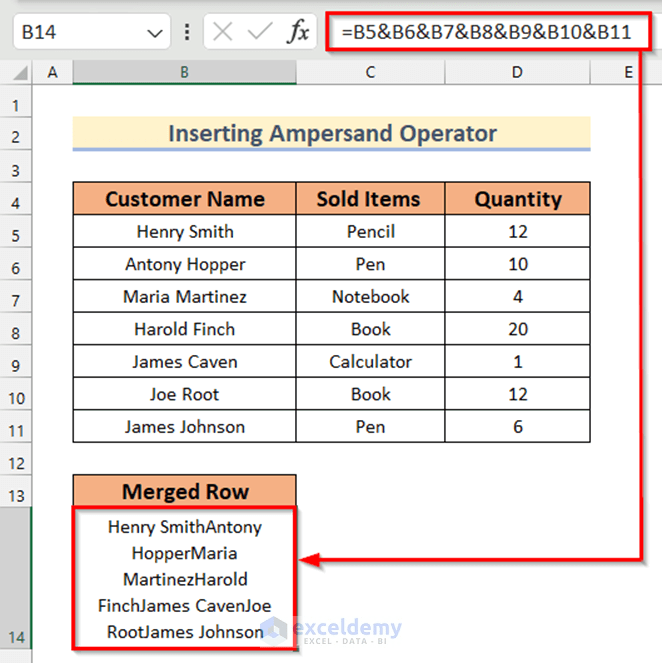The width and height of the screenshot is (662, 663).
Task: Select the Antony Hopper cell
Action: tap(185, 264)
